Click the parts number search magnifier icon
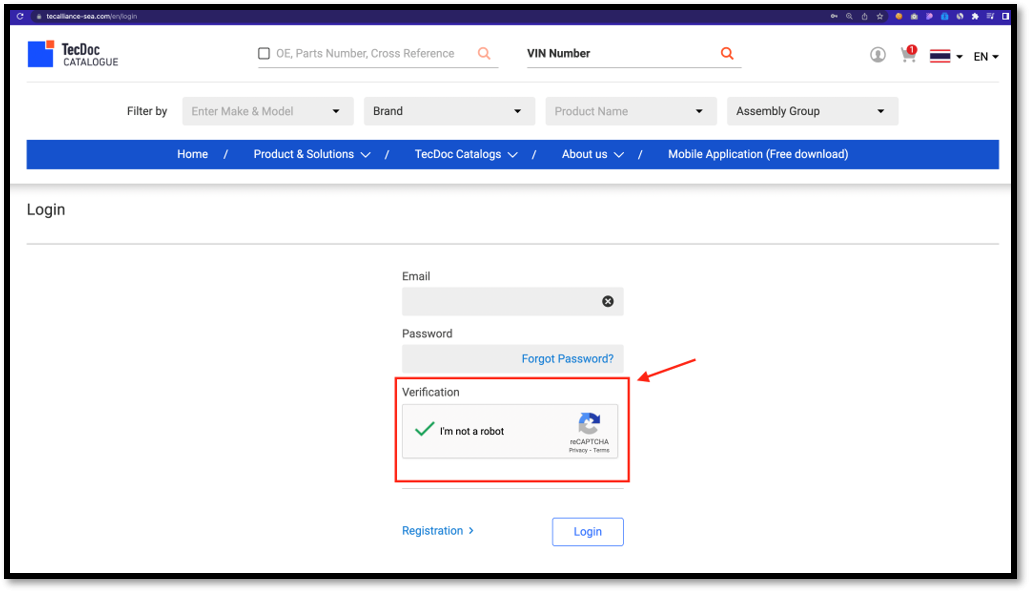1030x592 pixels. 484,53
